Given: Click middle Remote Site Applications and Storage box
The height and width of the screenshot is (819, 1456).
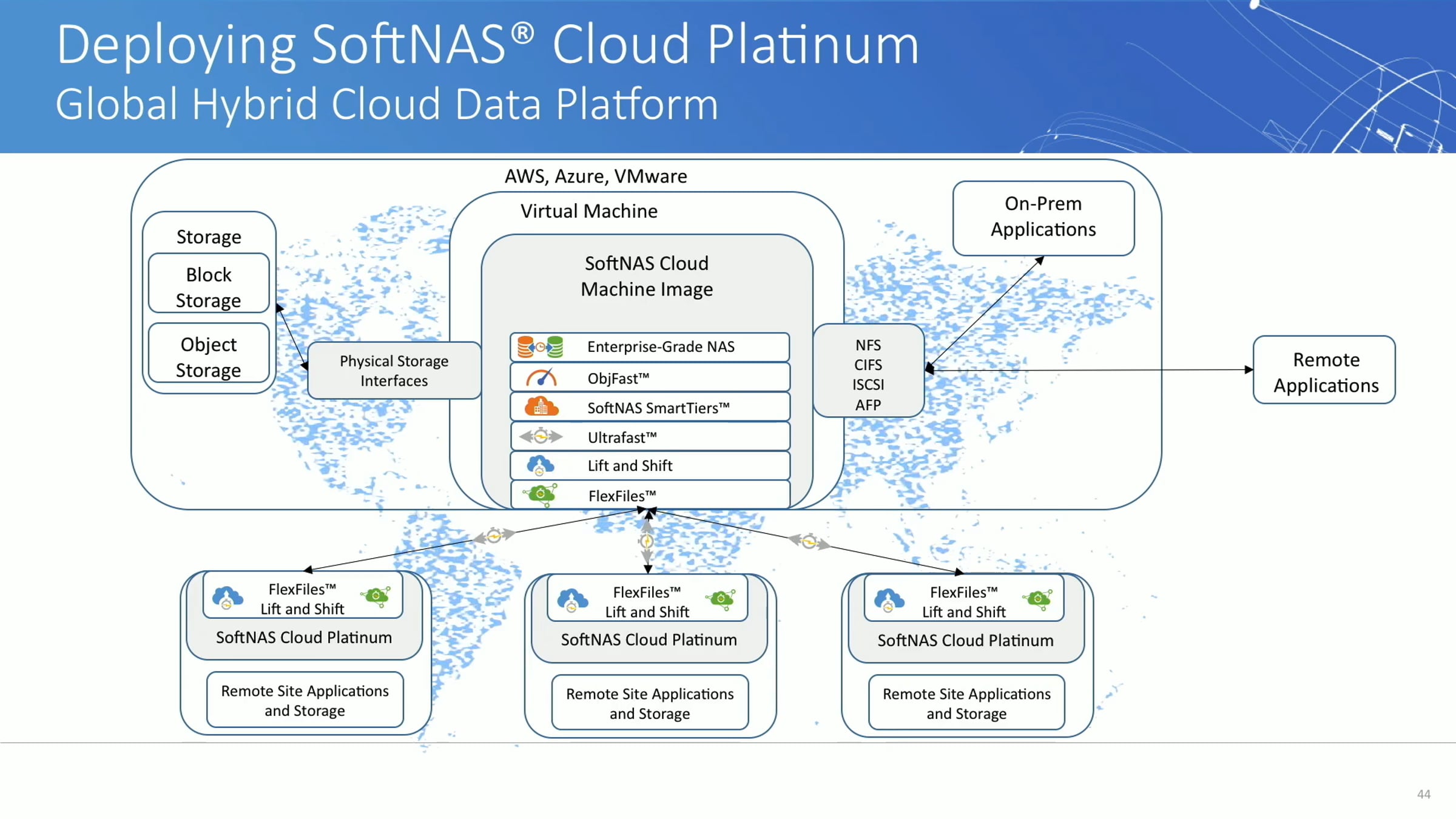Looking at the screenshot, I should coord(650,703).
